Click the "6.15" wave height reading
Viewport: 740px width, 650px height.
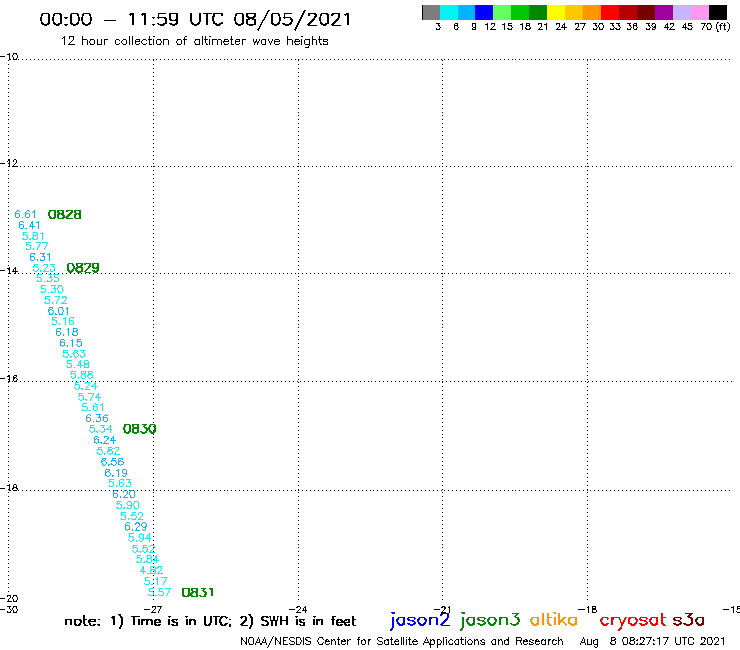(x=71, y=343)
